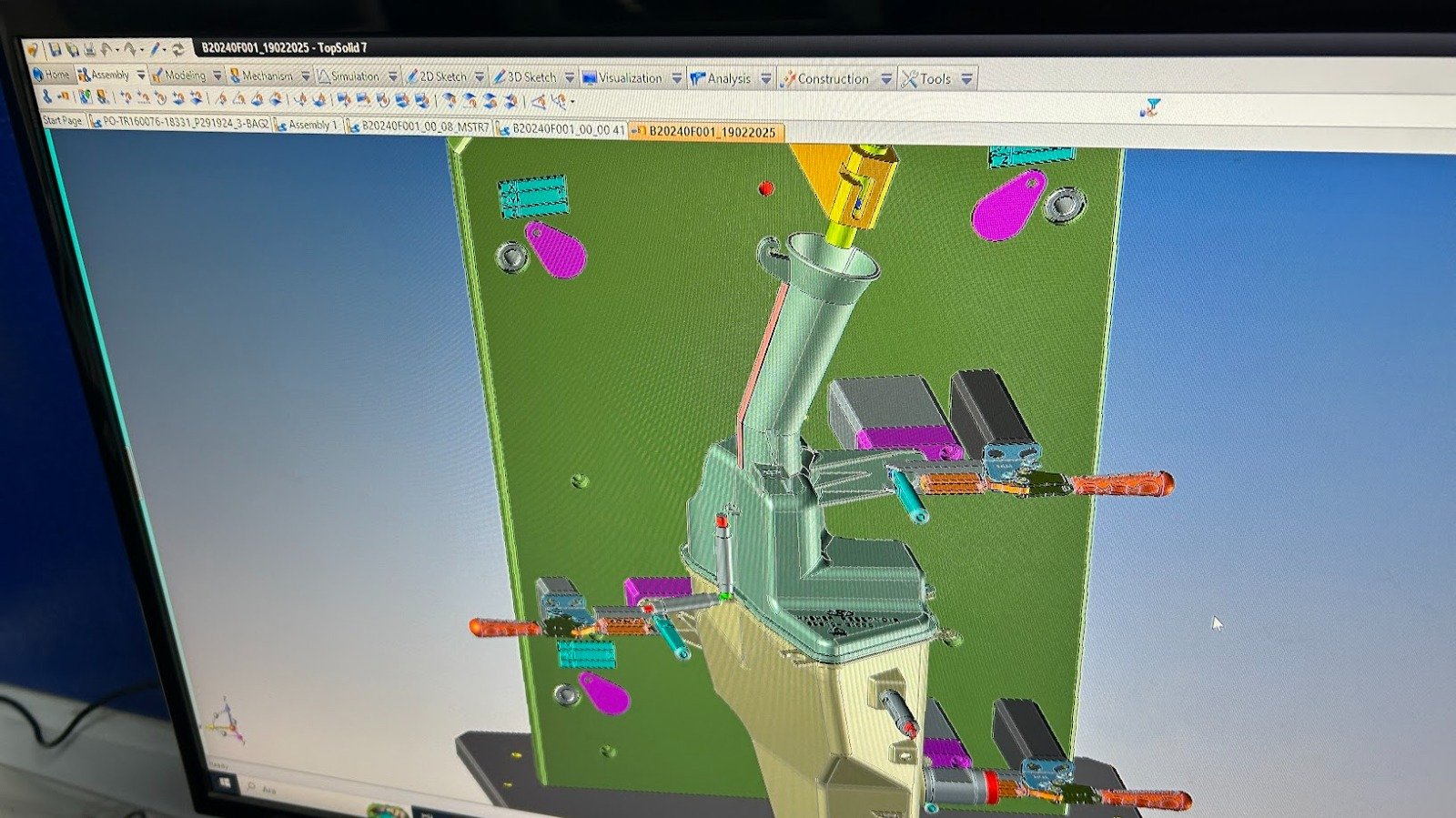1456x818 pixels.
Task: Expand the Visualization tab dropdown arrow
Action: click(x=676, y=79)
